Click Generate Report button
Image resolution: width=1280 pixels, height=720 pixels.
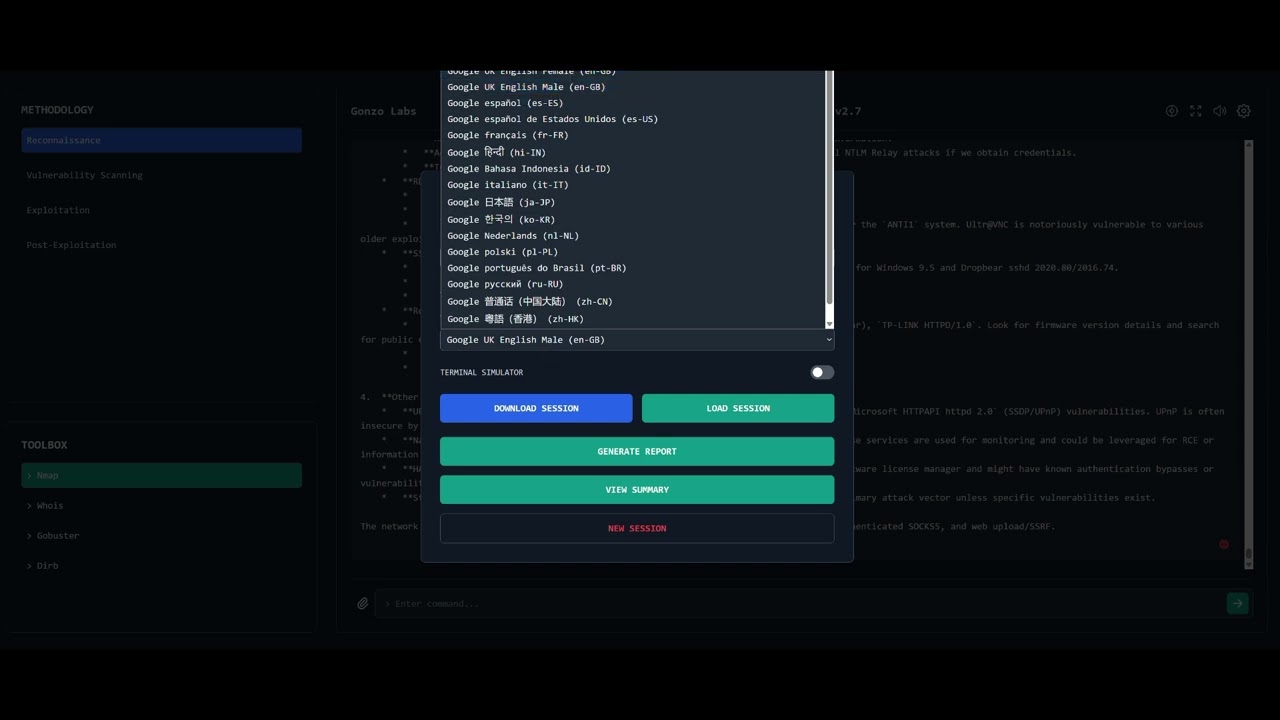[x=637, y=451]
